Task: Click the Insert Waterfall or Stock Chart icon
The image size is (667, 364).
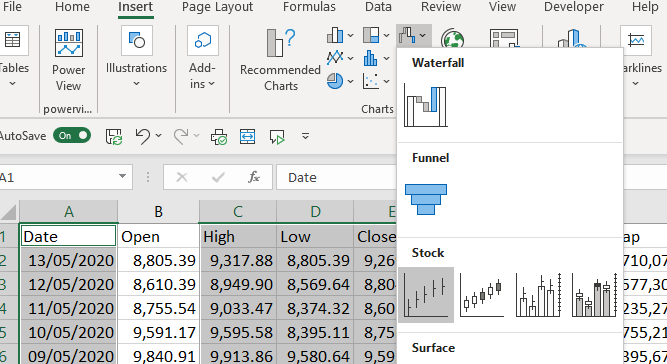Action: point(407,35)
